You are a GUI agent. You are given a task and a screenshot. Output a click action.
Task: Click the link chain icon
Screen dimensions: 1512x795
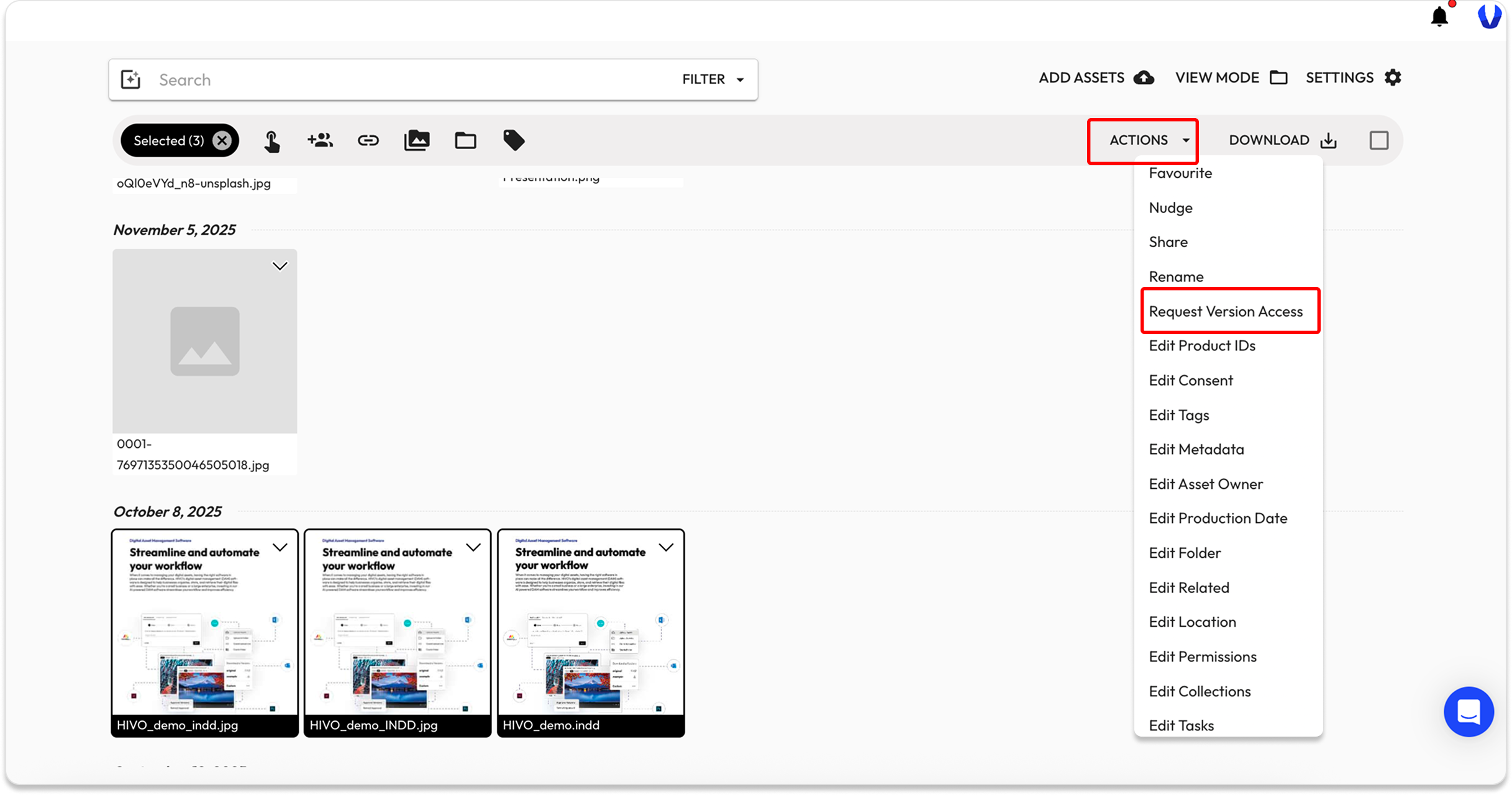coord(368,140)
